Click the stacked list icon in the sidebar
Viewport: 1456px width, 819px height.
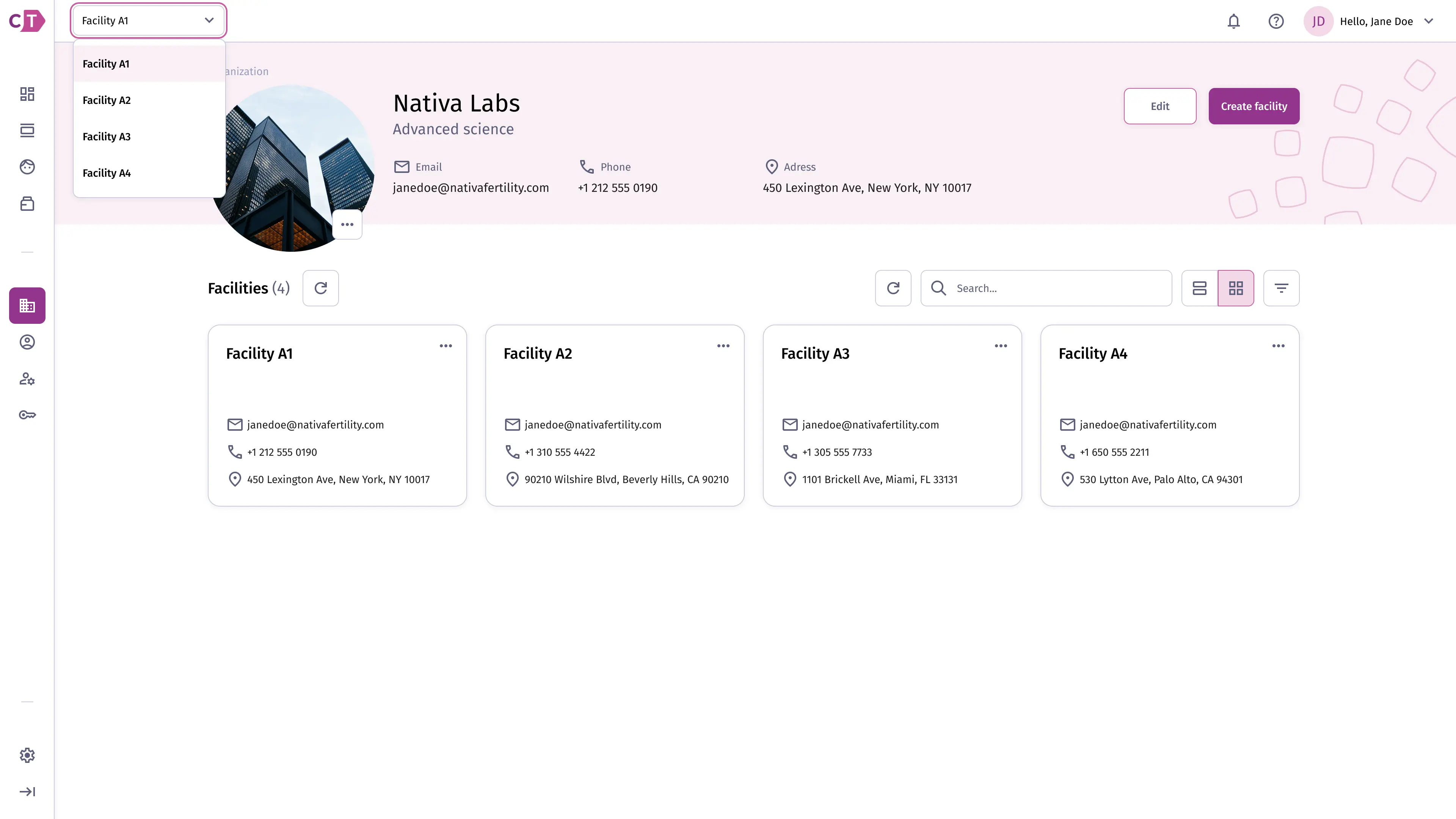coord(27,130)
